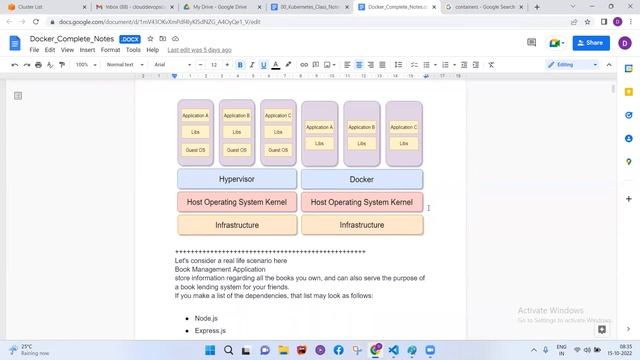The image size is (640, 360).
Task: Open the 'Last edit was 5 days ago' link
Action: [200, 50]
